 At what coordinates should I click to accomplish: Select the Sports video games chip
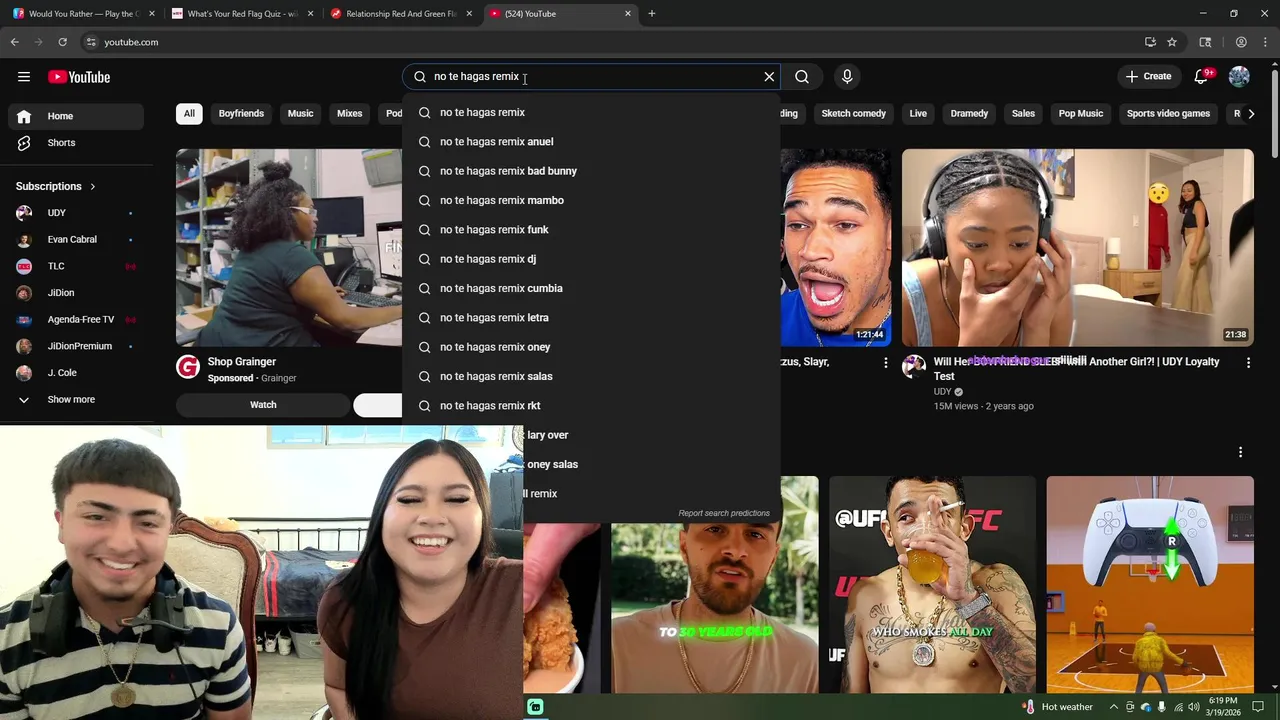pyautogui.click(x=1168, y=114)
